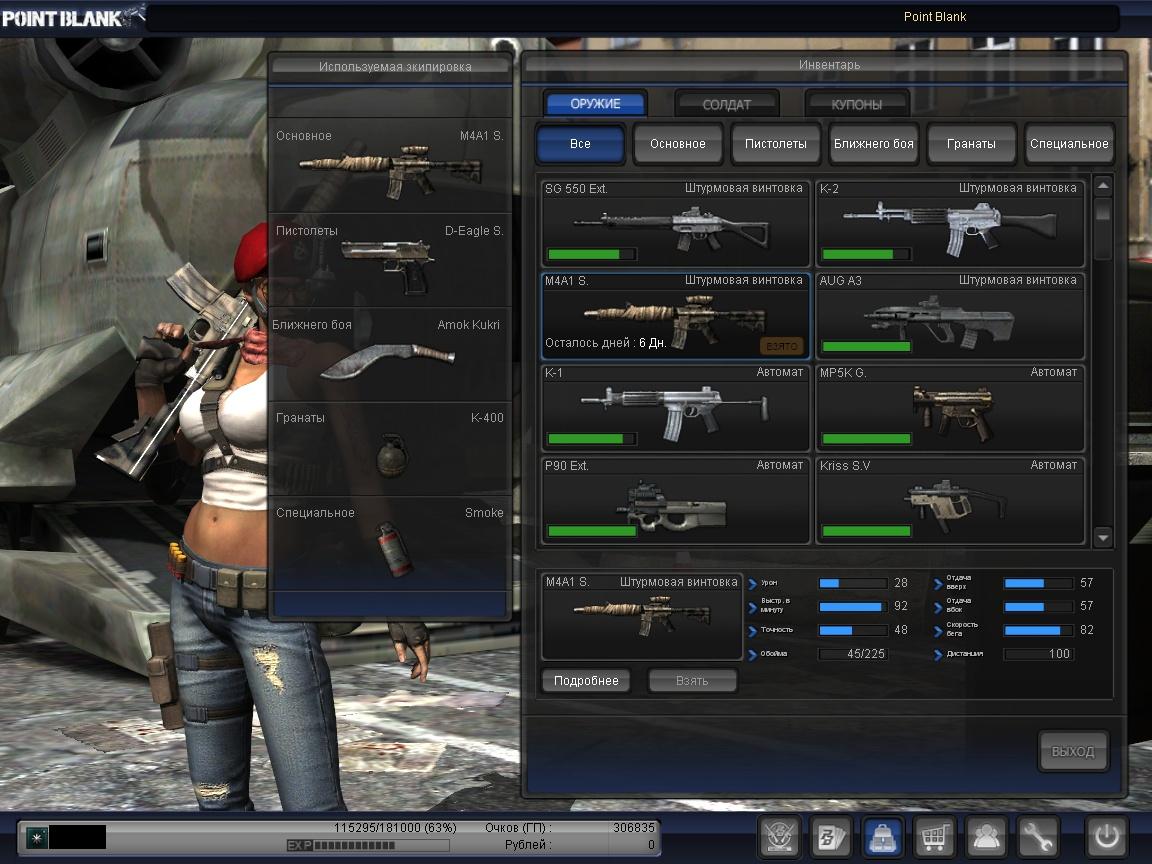Viewport: 1152px width, 864px height.
Task: Select equipped K-400 grenade slot
Action: click(x=390, y=449)
